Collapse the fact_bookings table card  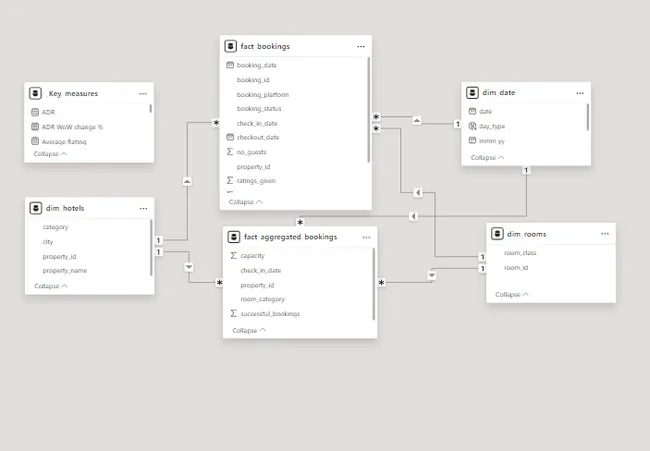click(246, 202)
